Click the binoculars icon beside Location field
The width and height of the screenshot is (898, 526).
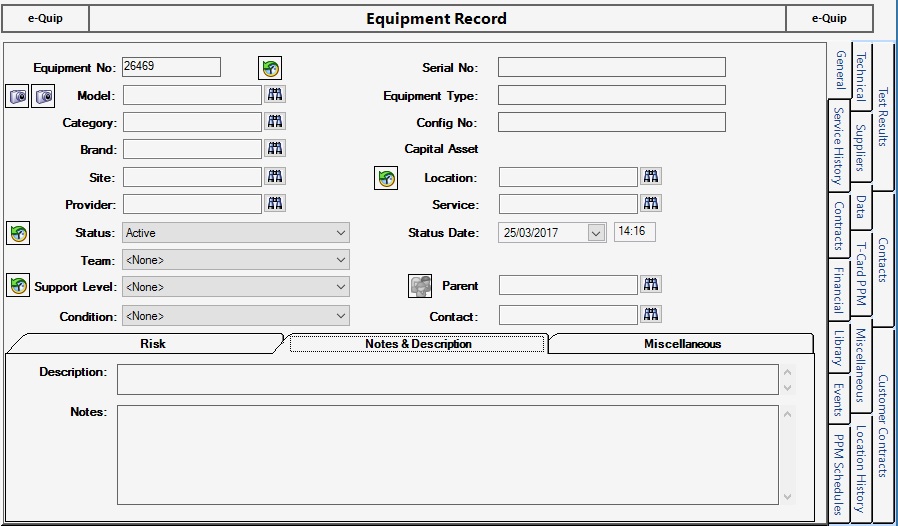click(x=651, y=177)
